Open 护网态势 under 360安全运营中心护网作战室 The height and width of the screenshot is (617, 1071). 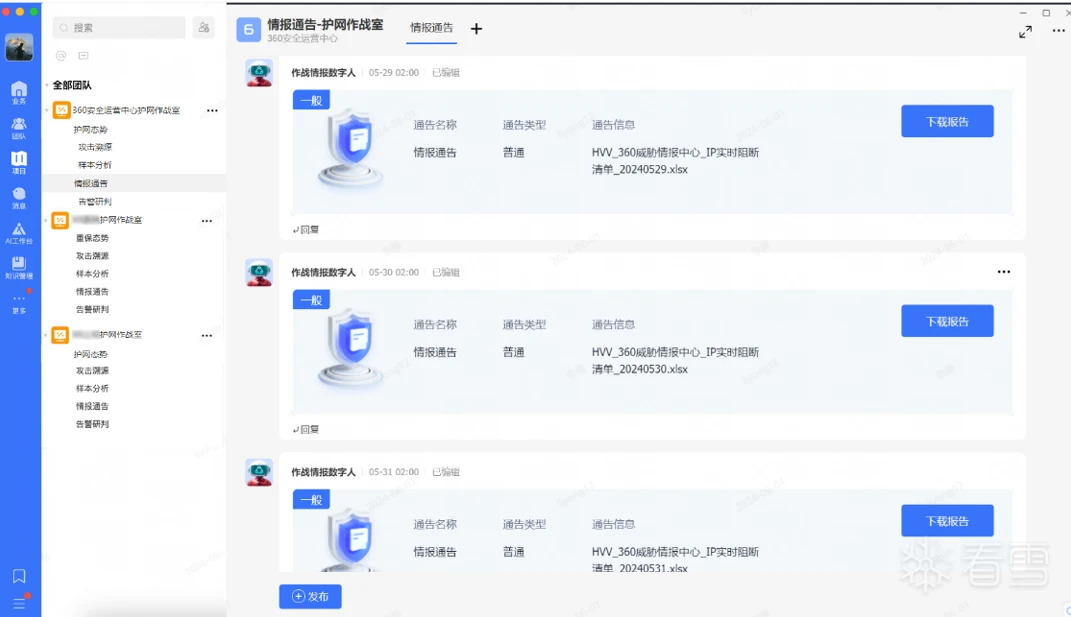pyautogui.click(x=90, y=129)
